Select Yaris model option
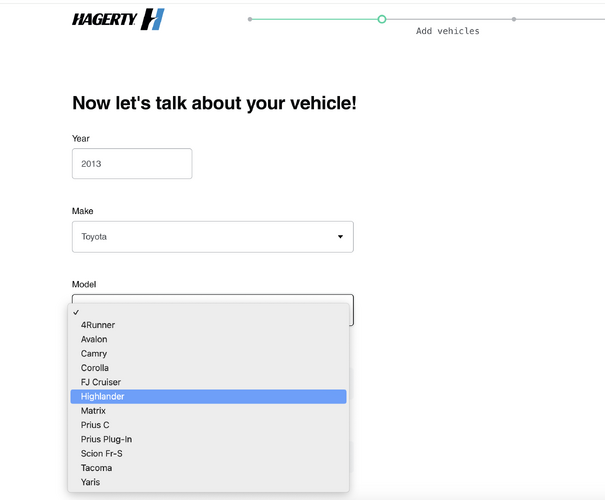This screenshot has height=500, width=605. (208, 482)
